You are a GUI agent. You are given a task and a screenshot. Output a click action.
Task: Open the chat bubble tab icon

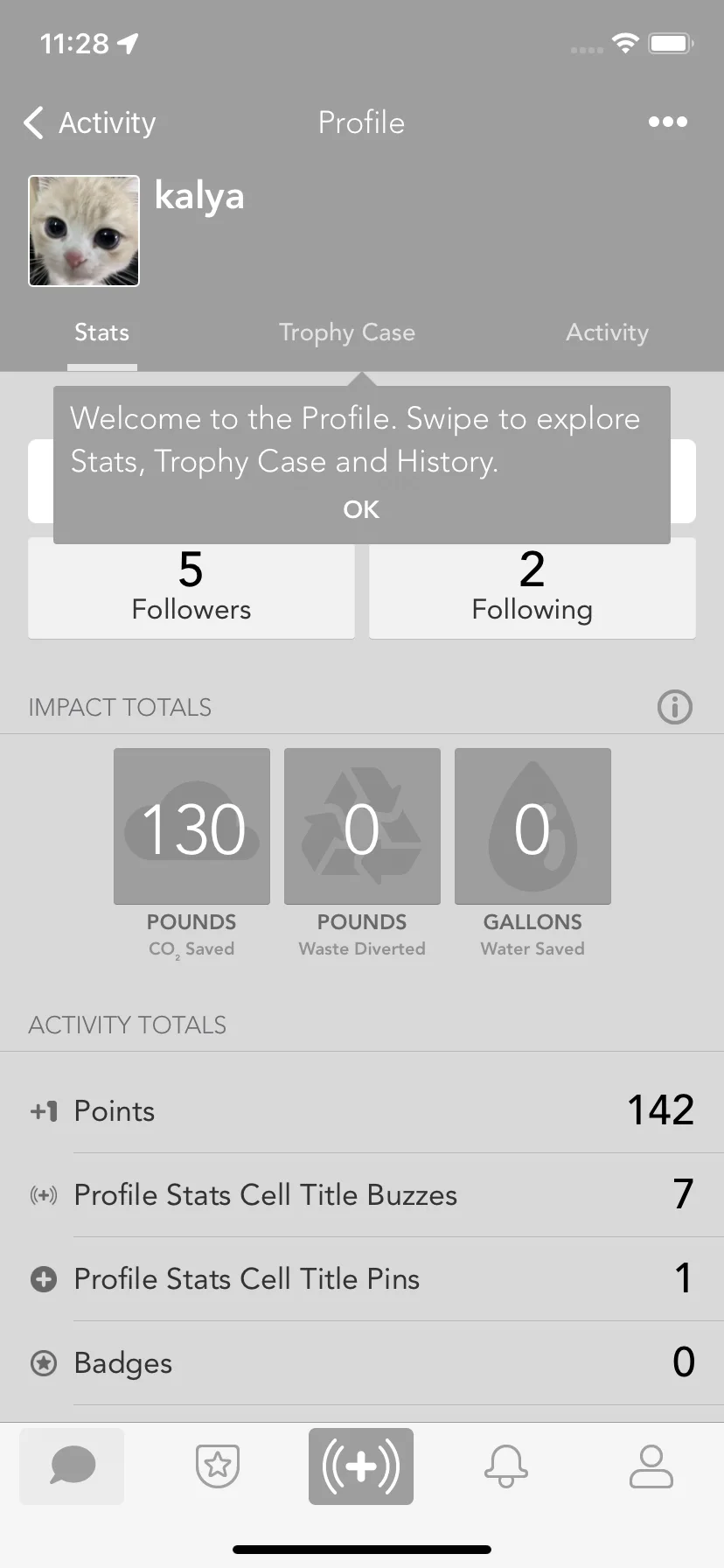point(72,1466)
